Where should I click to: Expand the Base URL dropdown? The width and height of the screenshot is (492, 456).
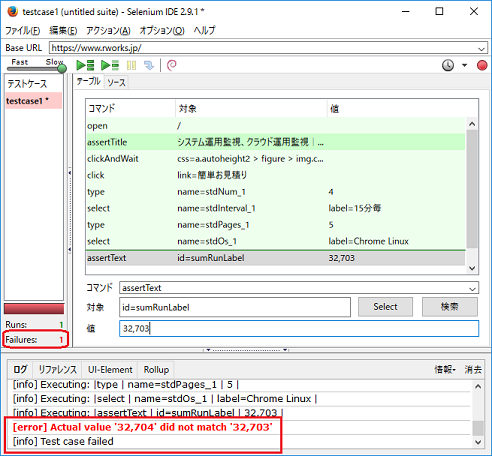pos(481,49)
